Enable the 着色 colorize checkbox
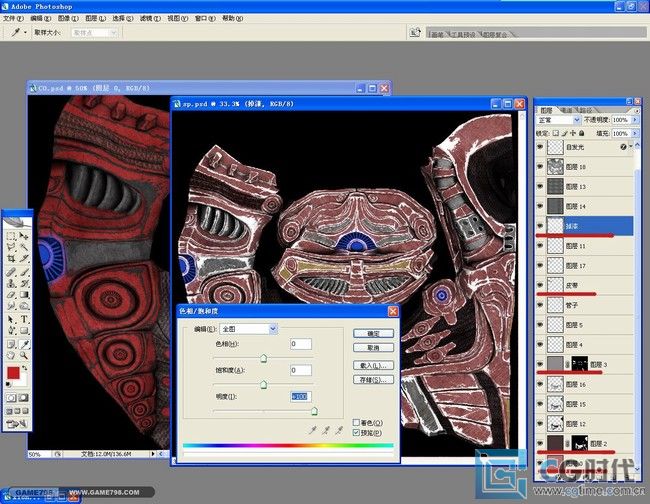 [x=356, y=422]
